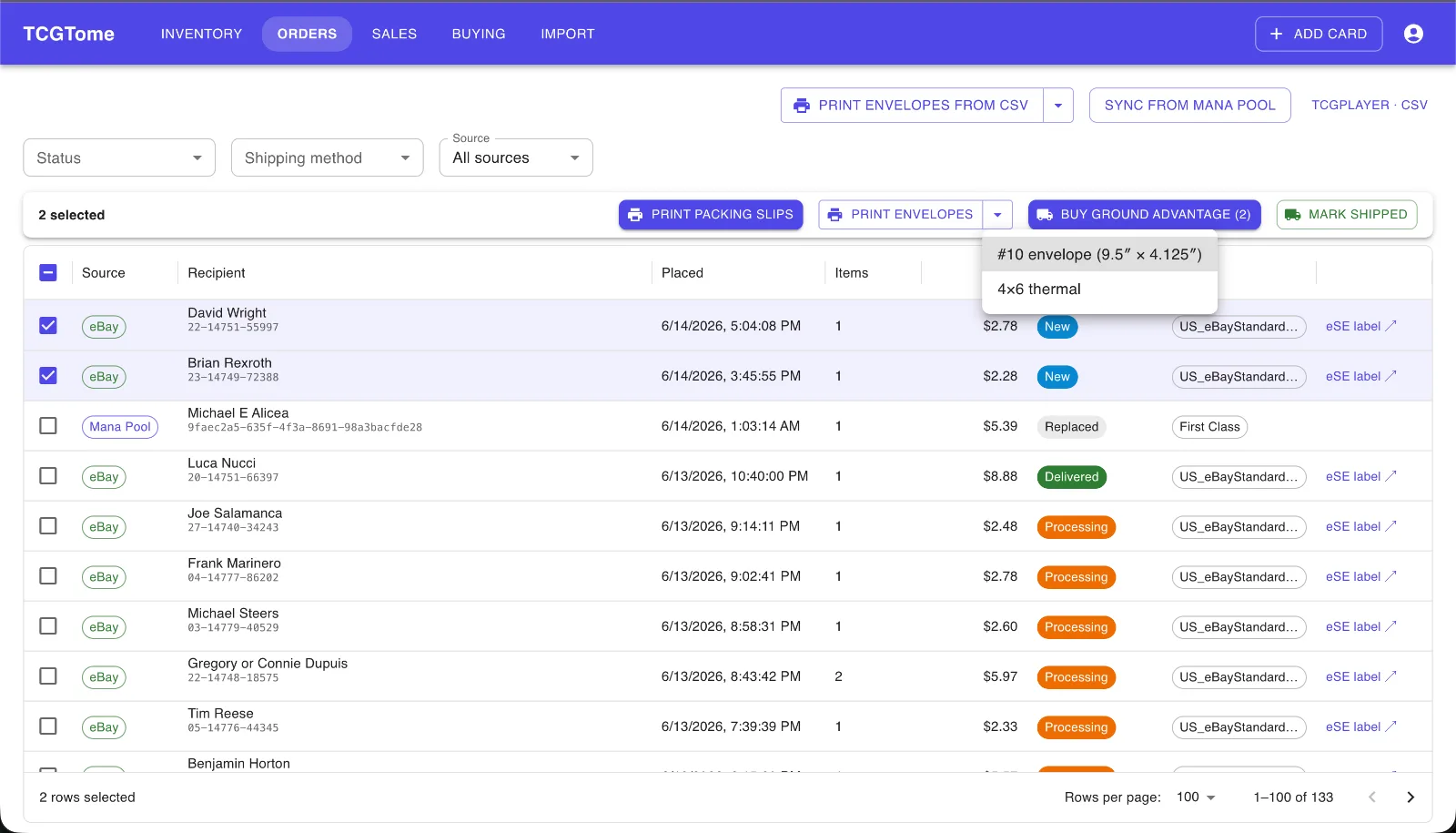Uncheck David Wright's order checkbox
This screenshot has height=833, width=1456.
click(48, 326)
